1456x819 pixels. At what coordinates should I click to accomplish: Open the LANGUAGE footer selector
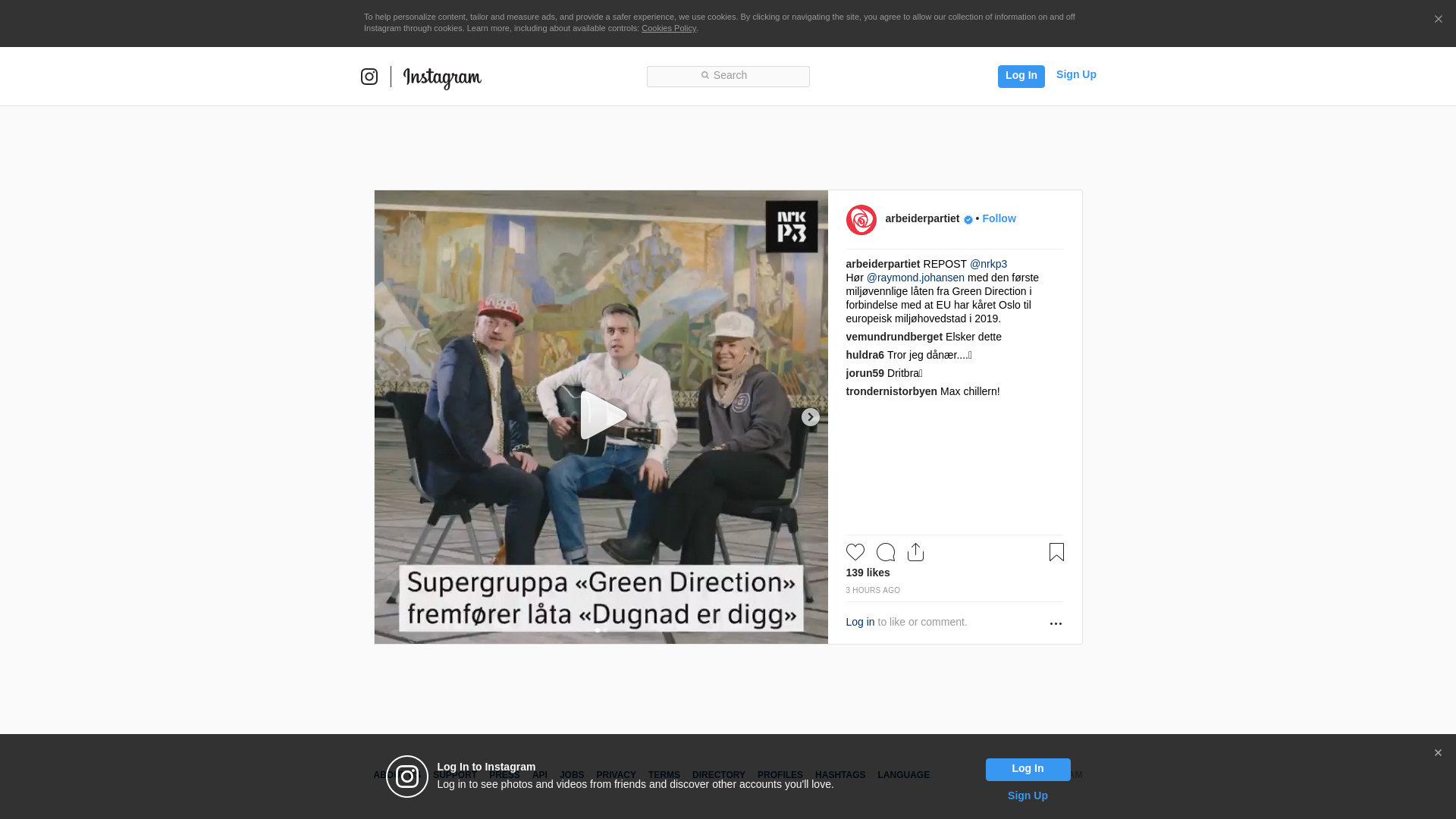coord(904,775)
